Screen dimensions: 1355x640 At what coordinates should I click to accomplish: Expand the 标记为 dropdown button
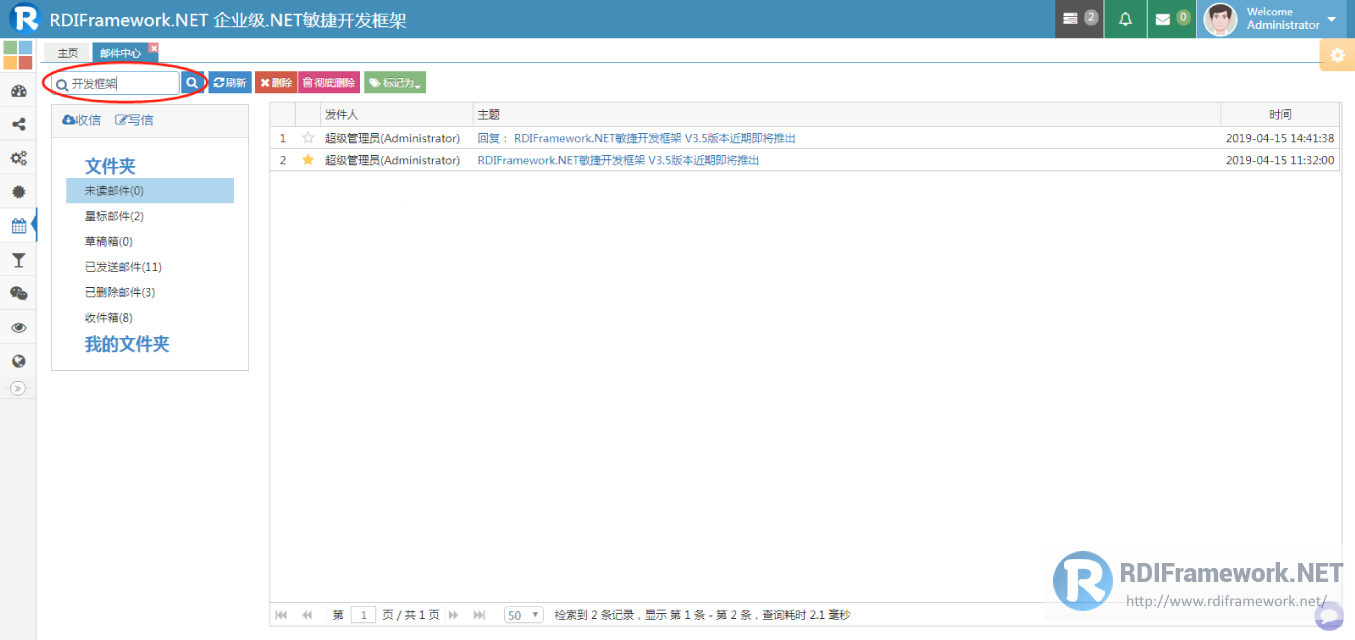pos(395,83)
